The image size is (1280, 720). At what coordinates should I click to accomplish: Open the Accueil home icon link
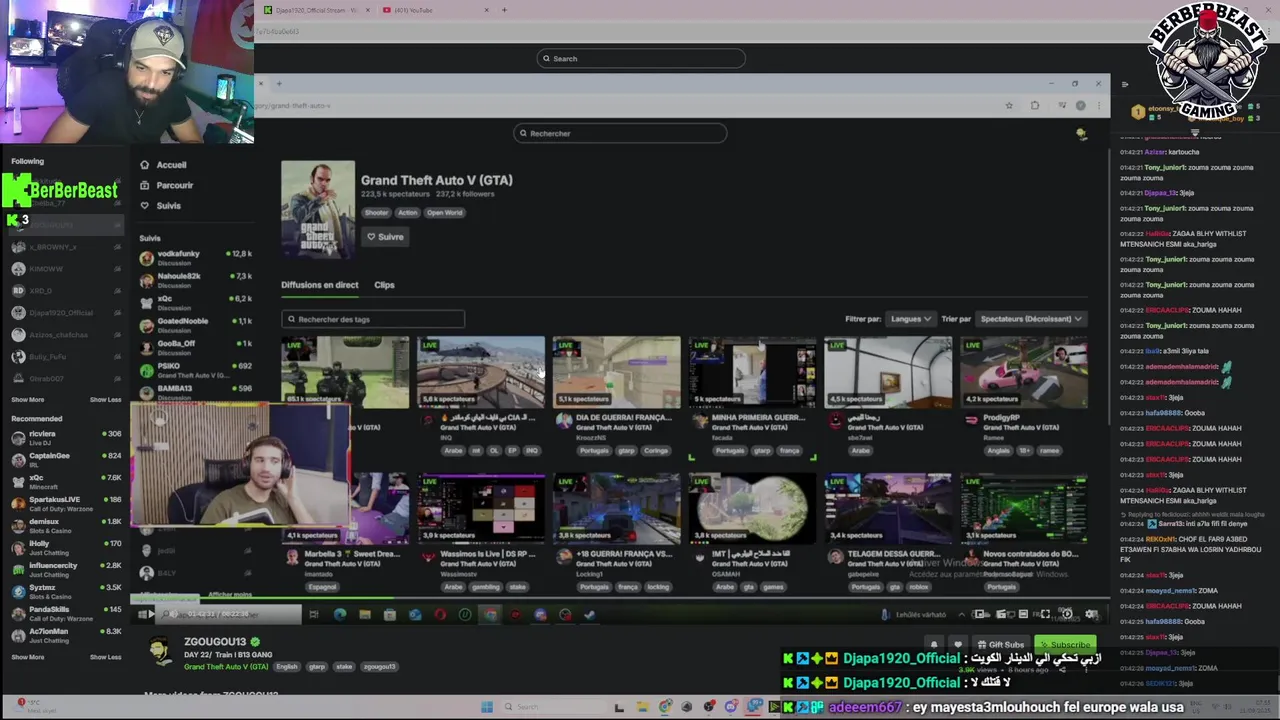[145, 165]
